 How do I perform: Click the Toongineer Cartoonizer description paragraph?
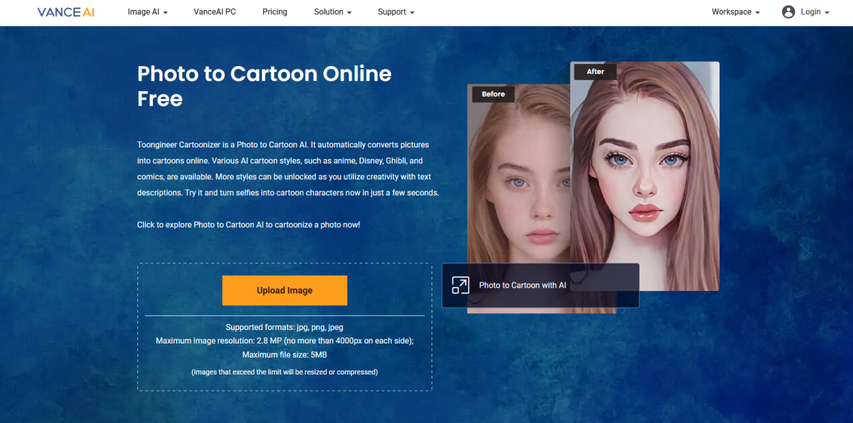click(287, 168)
